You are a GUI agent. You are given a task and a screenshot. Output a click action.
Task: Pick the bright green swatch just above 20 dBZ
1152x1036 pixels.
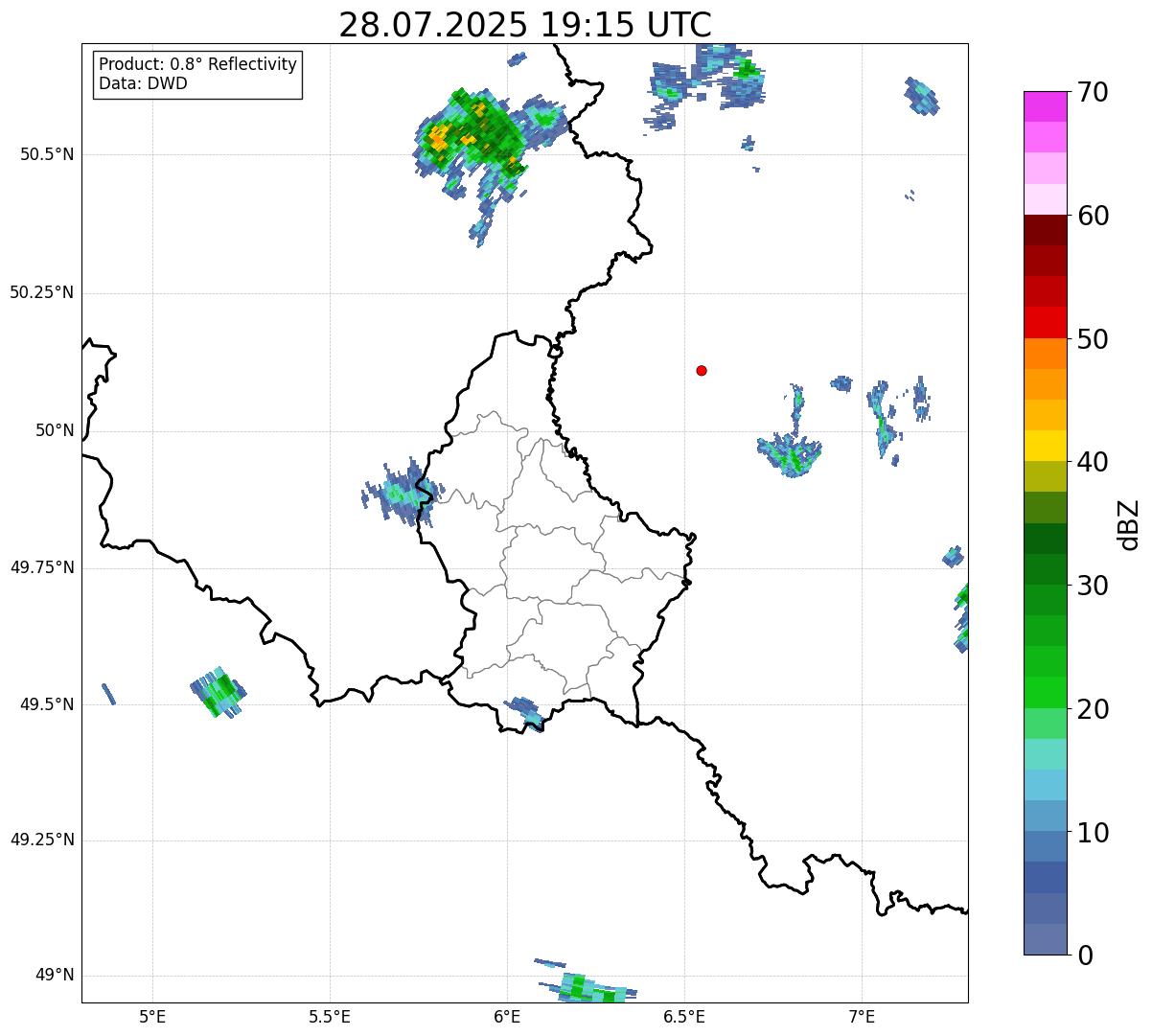1046,693
